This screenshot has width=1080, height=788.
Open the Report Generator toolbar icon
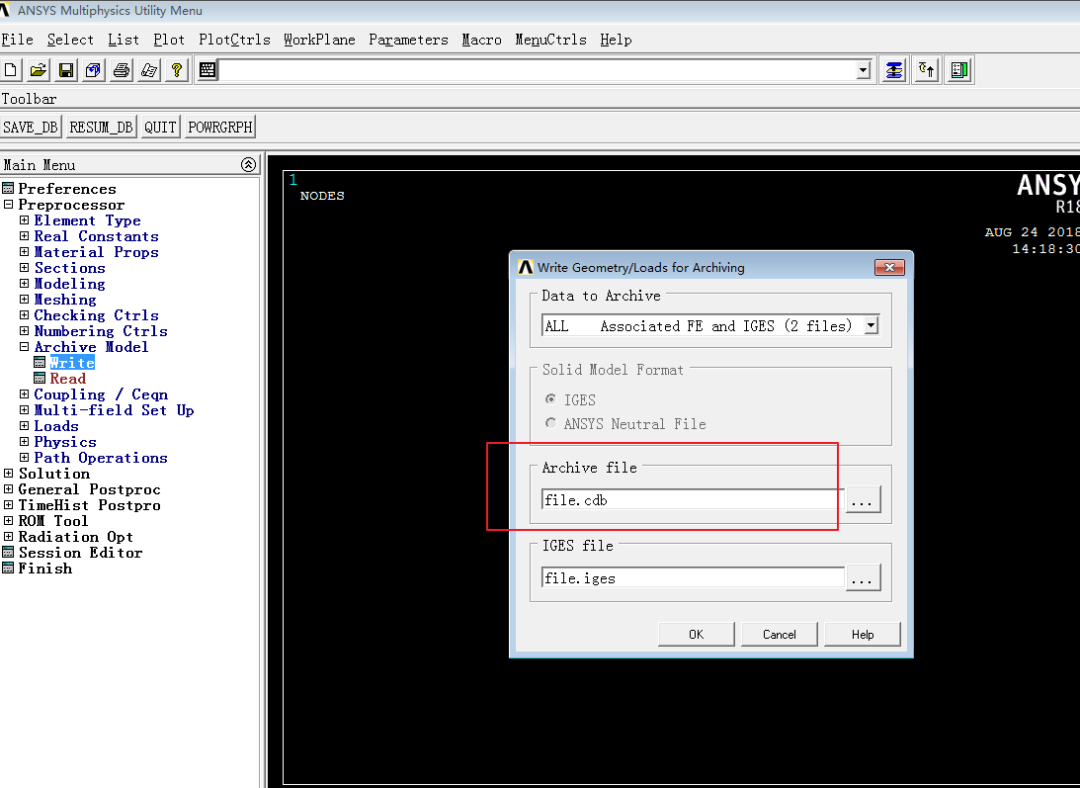(x=149, y=70)
